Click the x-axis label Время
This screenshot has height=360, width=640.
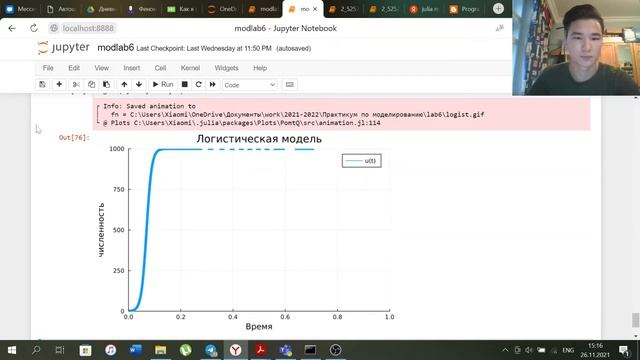[259, 327]
